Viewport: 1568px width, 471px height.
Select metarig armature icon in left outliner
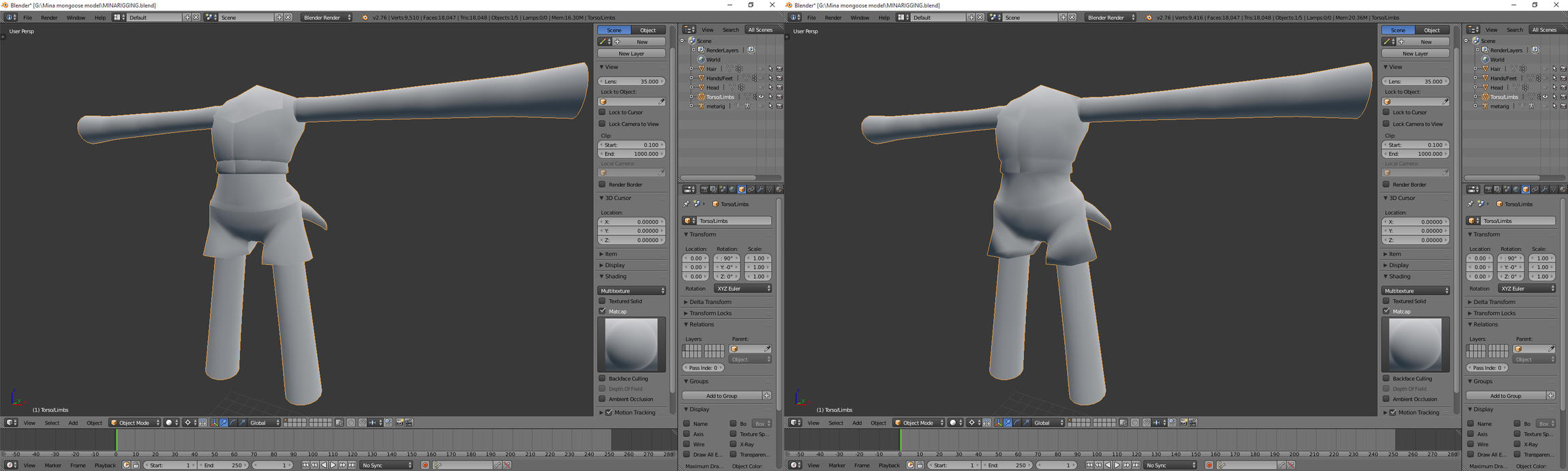(x=701, y=106)
